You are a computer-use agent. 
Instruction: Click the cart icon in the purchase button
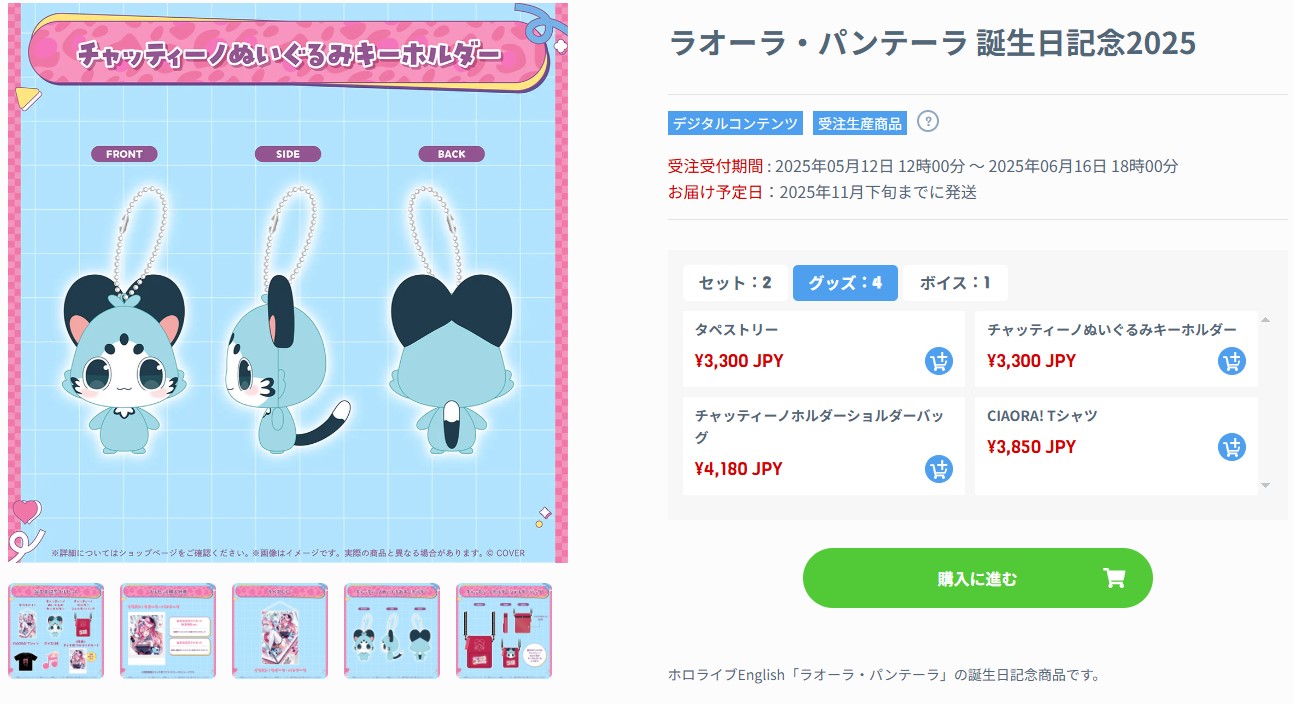(1113, 578)
